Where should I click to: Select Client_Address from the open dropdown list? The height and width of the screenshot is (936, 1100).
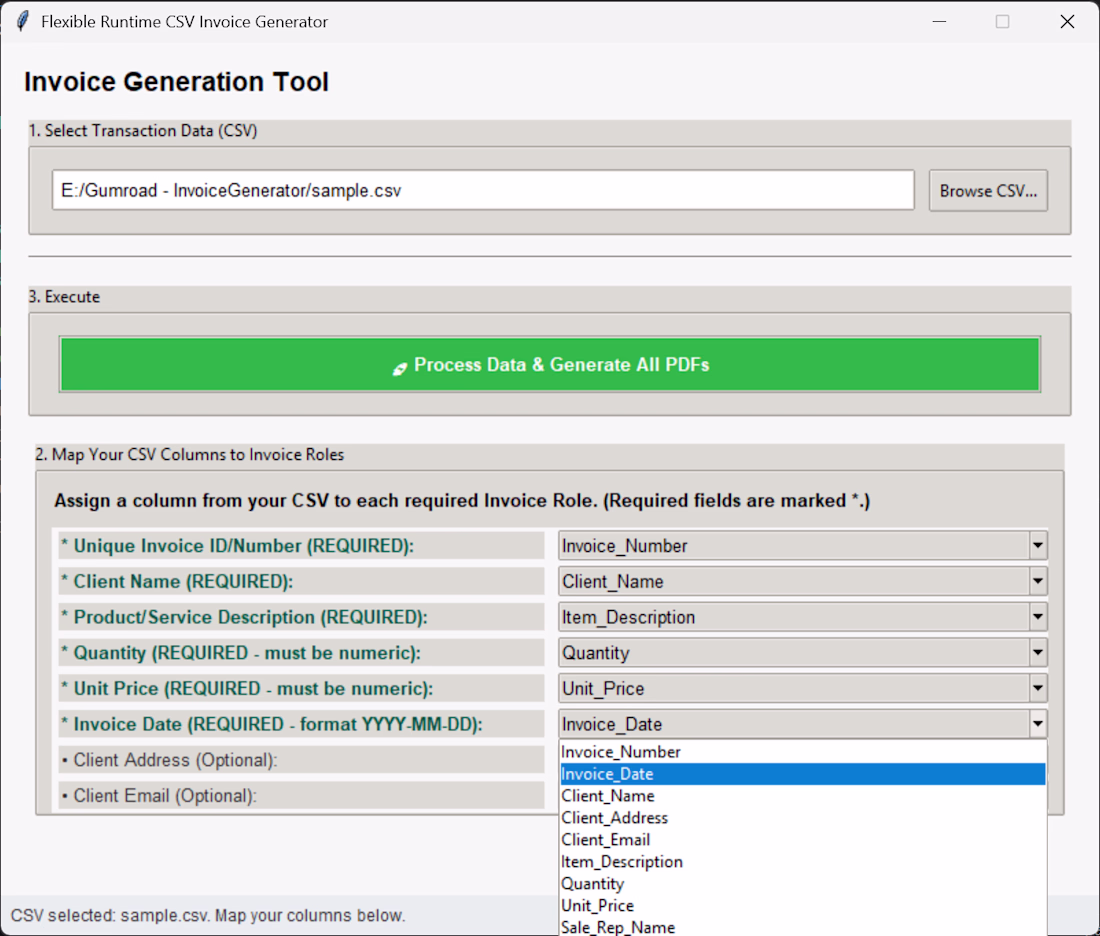click(x=803, y=818)
